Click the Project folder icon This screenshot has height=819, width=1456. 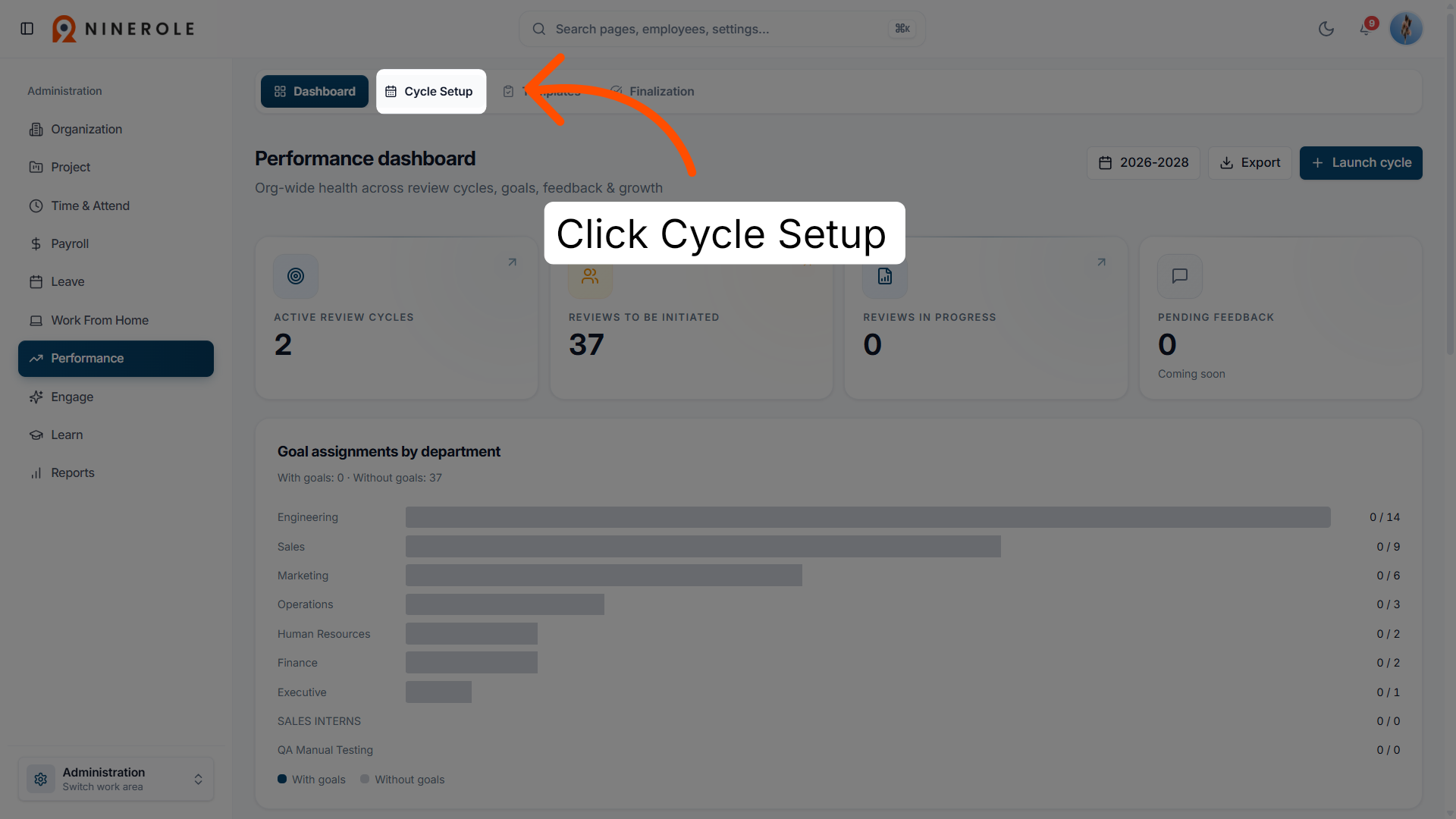[x=36, y=167]
